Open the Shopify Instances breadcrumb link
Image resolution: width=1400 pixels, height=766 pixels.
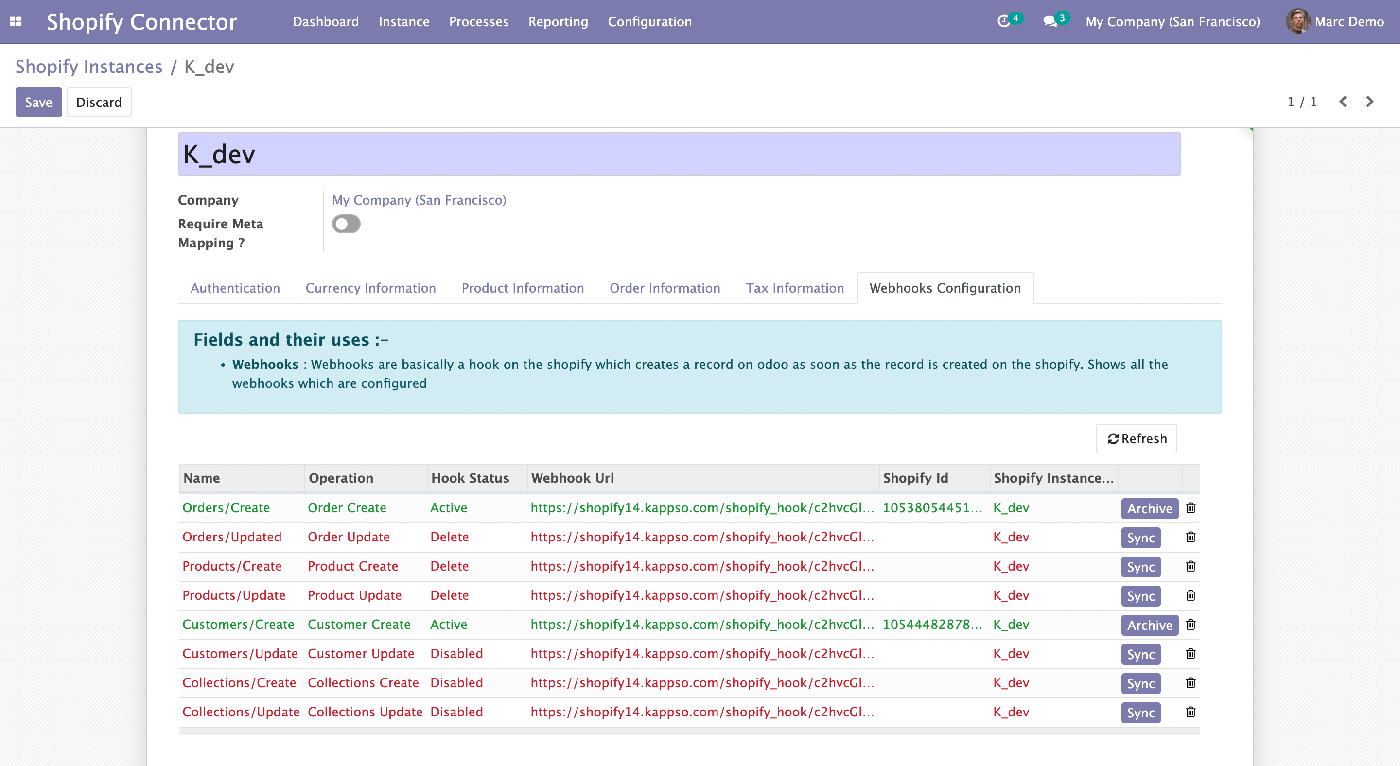tap(89, 67)
